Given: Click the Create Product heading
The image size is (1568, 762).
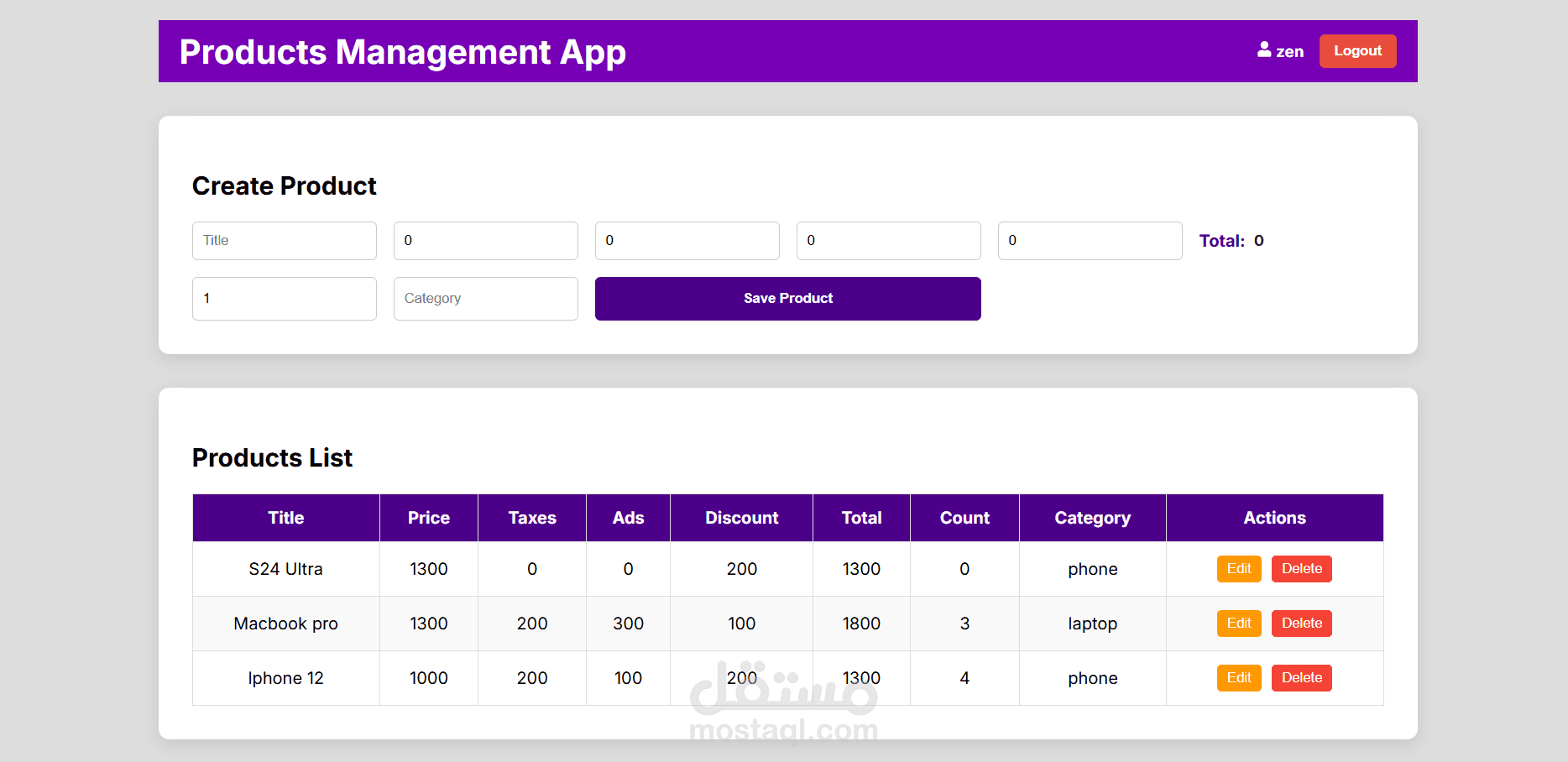Looking at the screenshot, I should click(285, 186).
